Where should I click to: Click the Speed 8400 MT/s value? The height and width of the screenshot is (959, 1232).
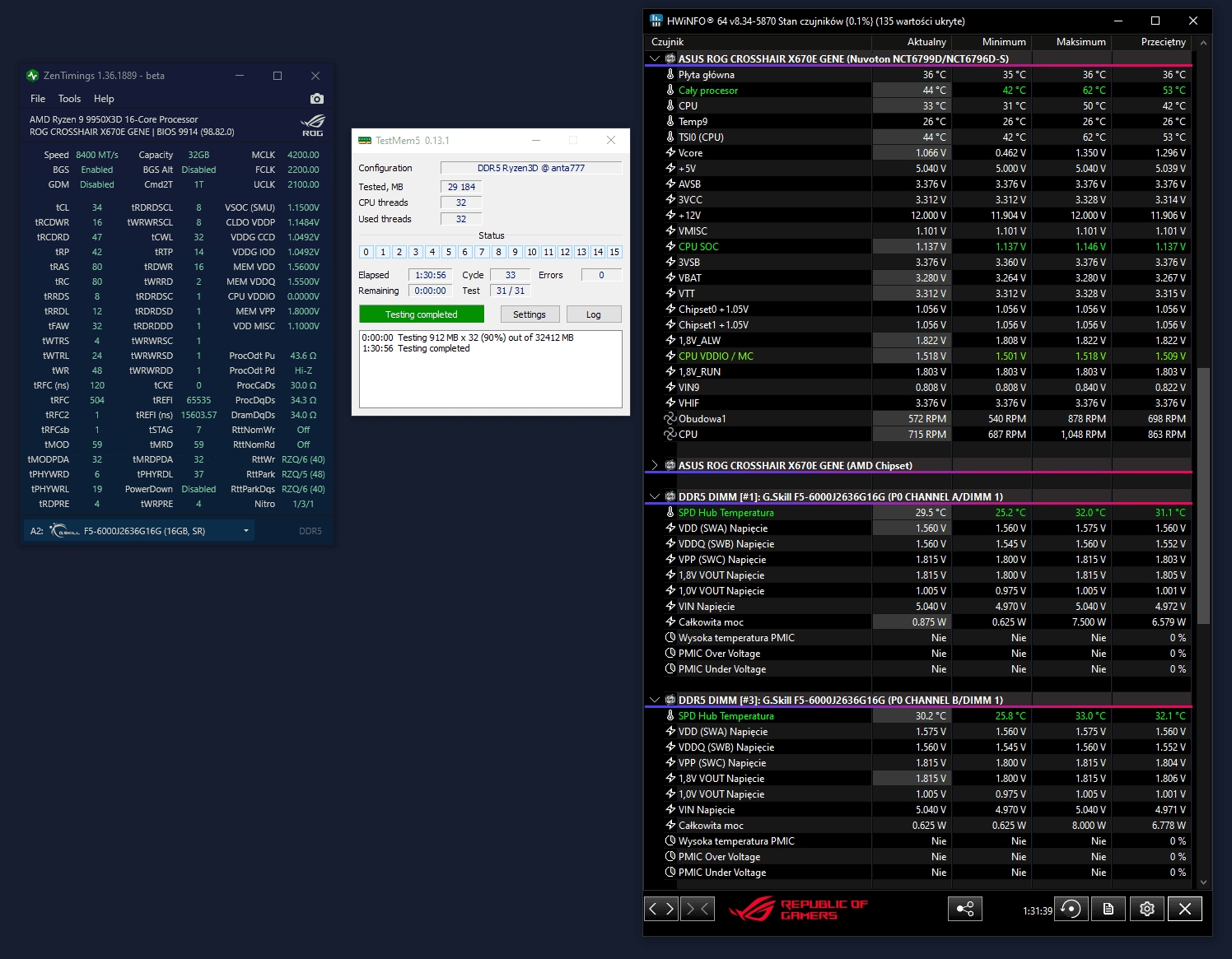pyautogui.click(x=97, y=155)
